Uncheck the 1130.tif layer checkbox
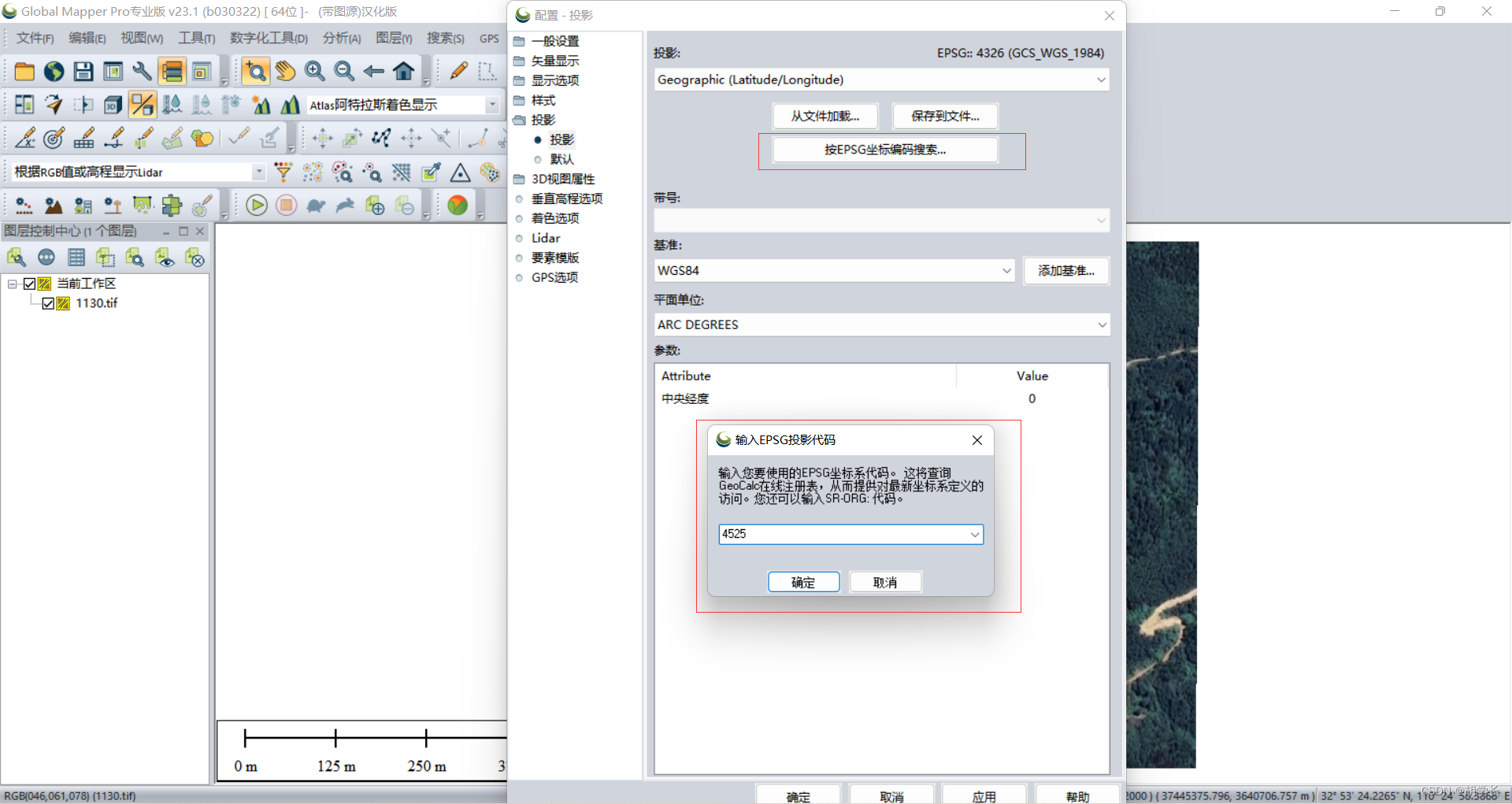The image size is (1512, 804). (x=49, y=303)
